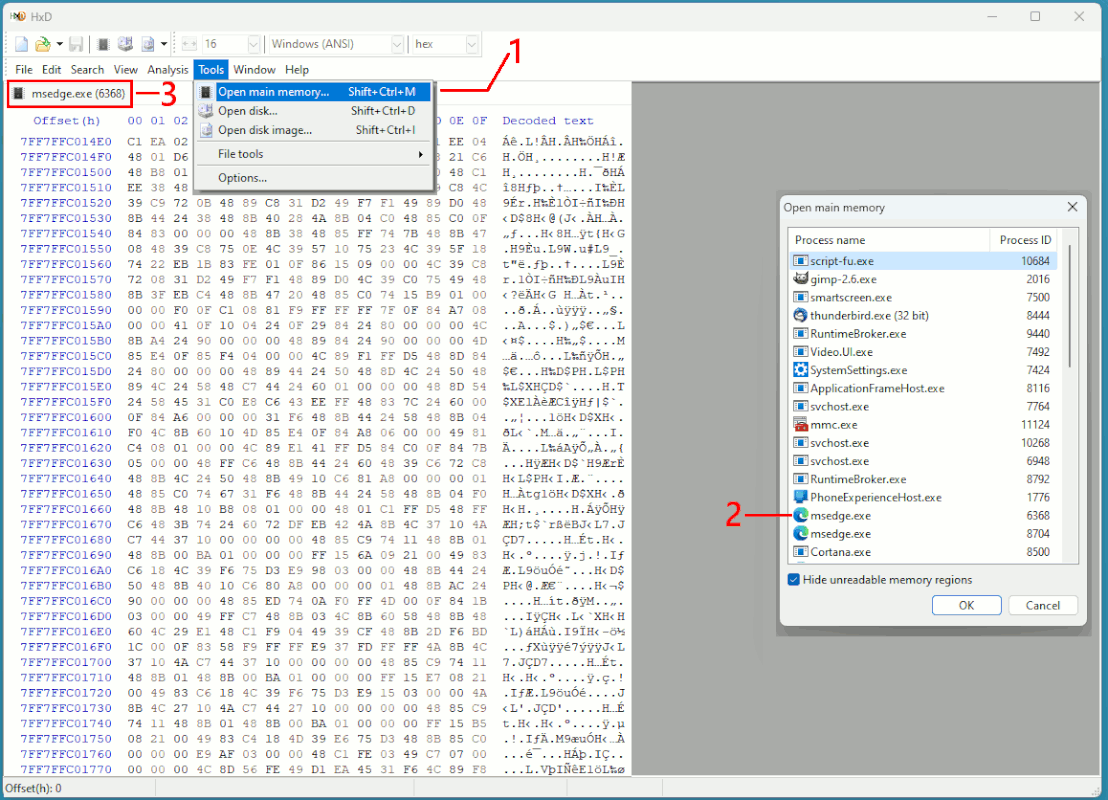
Task: Open the Analysis menu
Action: pos(167,69)
